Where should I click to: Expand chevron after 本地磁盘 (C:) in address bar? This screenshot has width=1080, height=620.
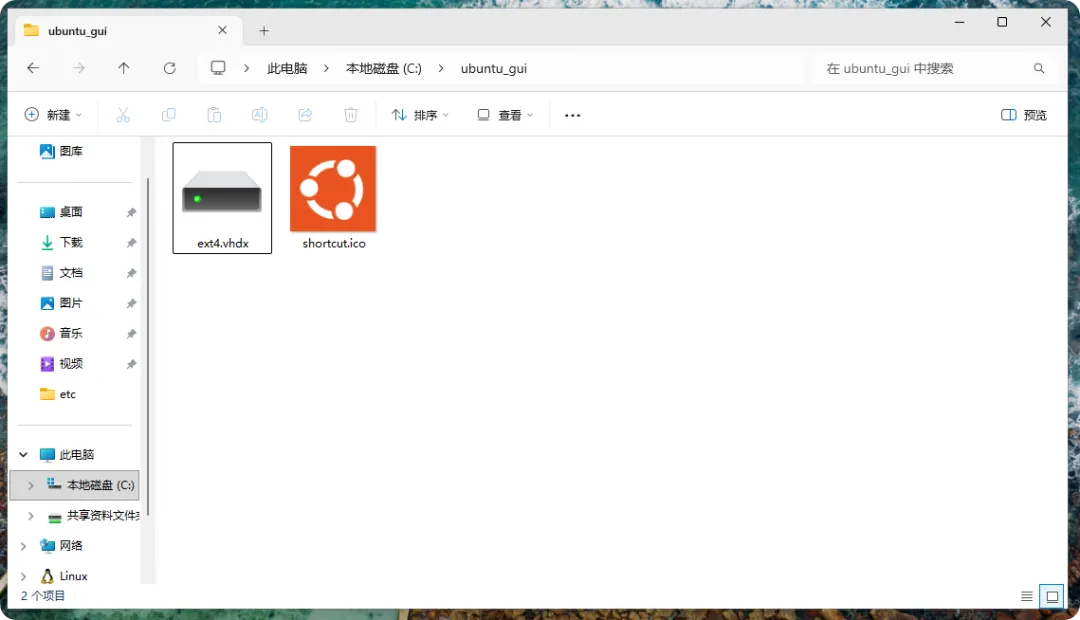441,68
